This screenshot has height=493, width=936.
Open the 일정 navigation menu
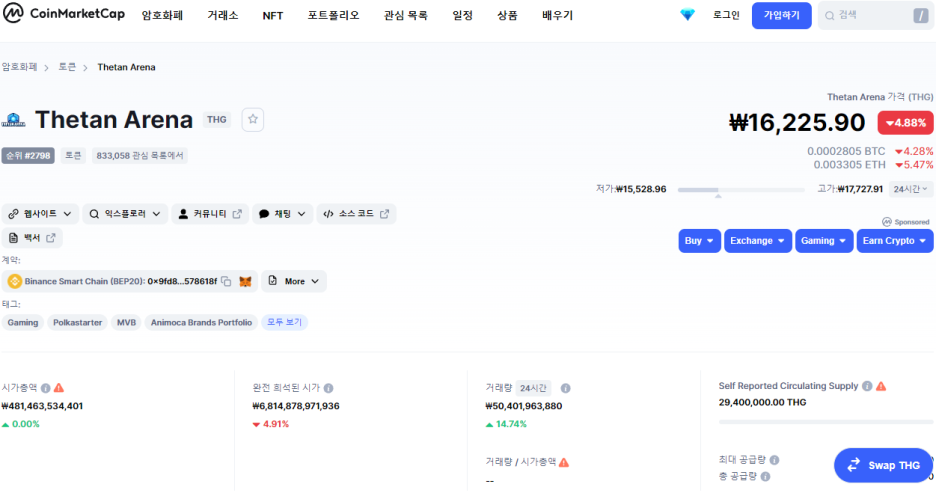(x=463, y=16)
